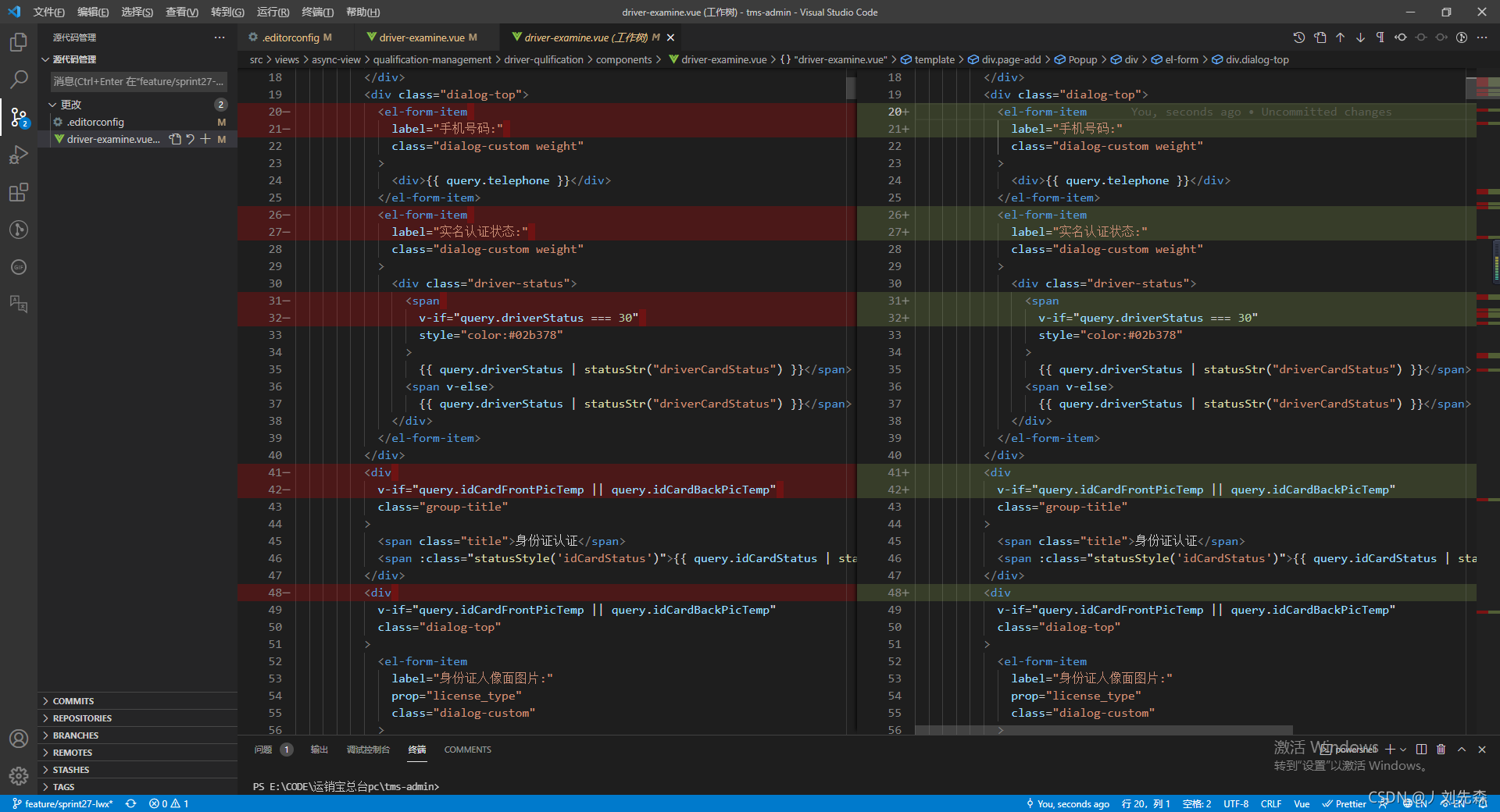Open the Extensions view
Viewport: 1500px width, 812px height.
[19, 192]
